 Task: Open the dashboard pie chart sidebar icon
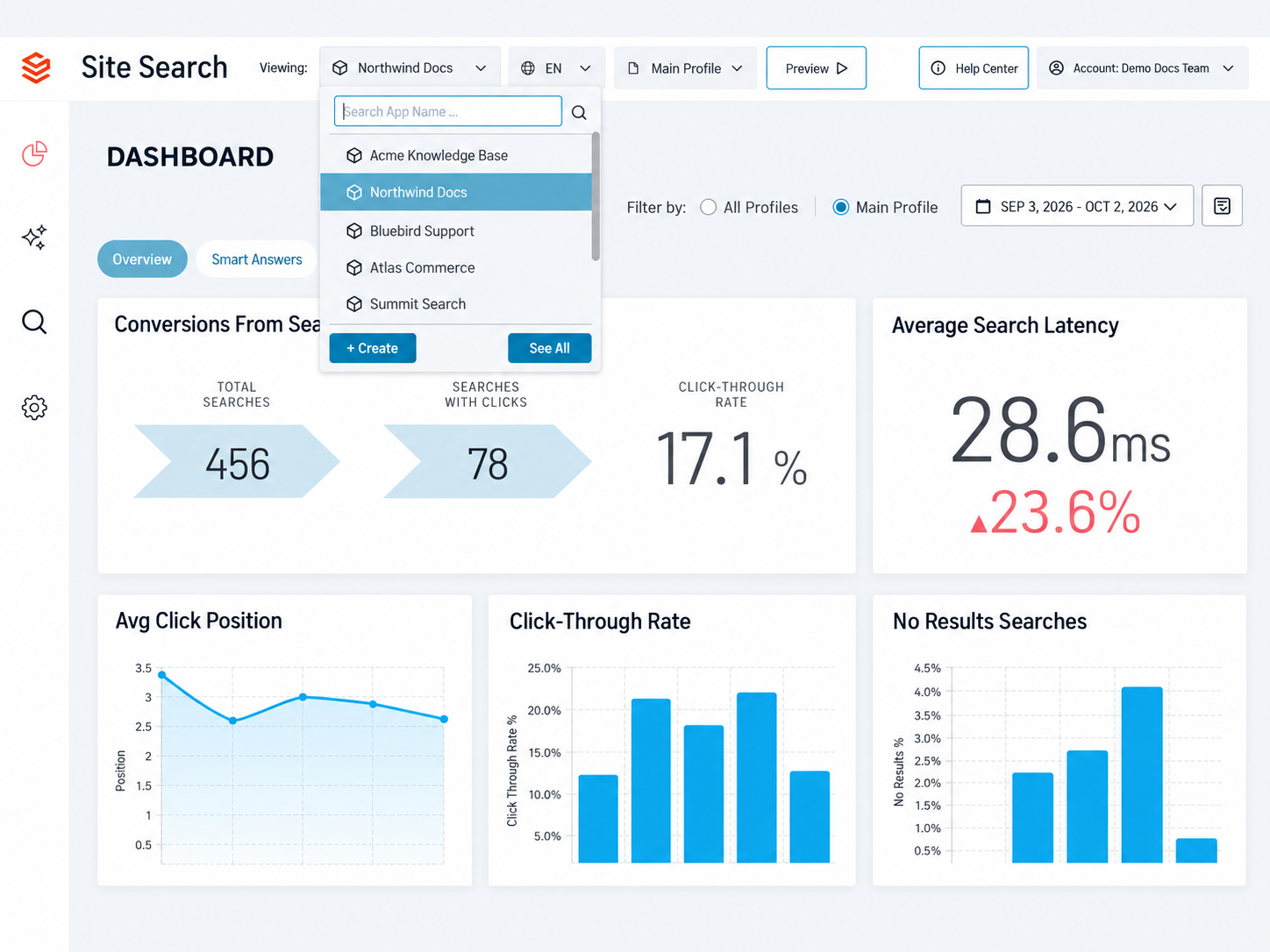(x=34, y=154)
